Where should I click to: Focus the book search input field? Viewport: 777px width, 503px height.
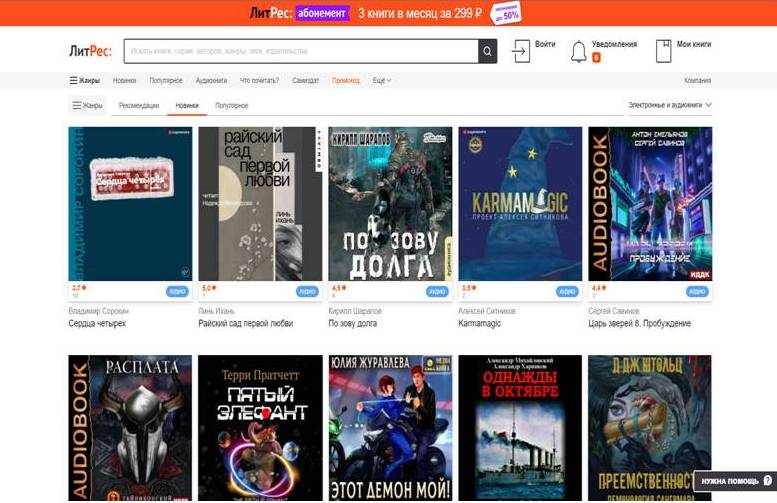301,51
